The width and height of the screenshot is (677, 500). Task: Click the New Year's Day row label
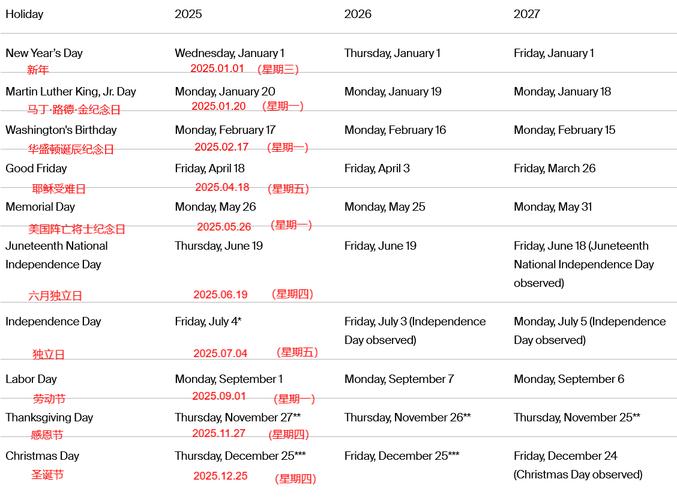click(x=46, y=53)
